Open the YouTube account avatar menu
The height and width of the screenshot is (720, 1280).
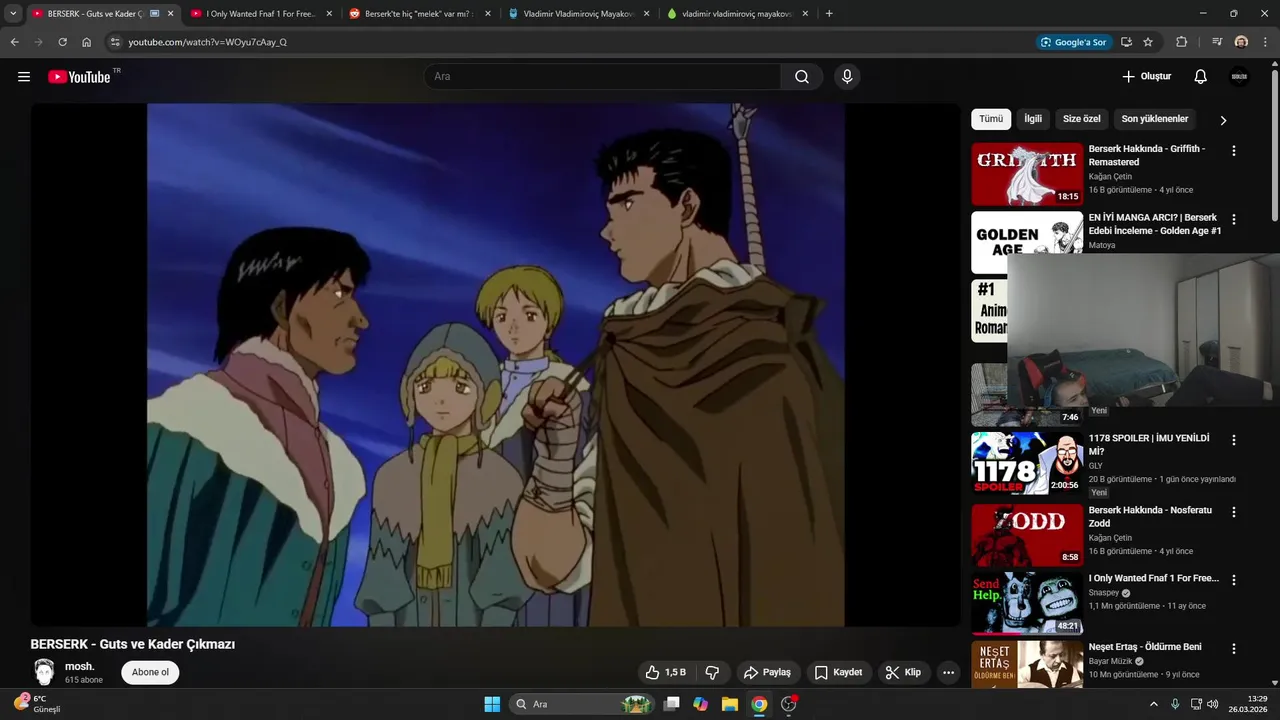pos(1239,77)
